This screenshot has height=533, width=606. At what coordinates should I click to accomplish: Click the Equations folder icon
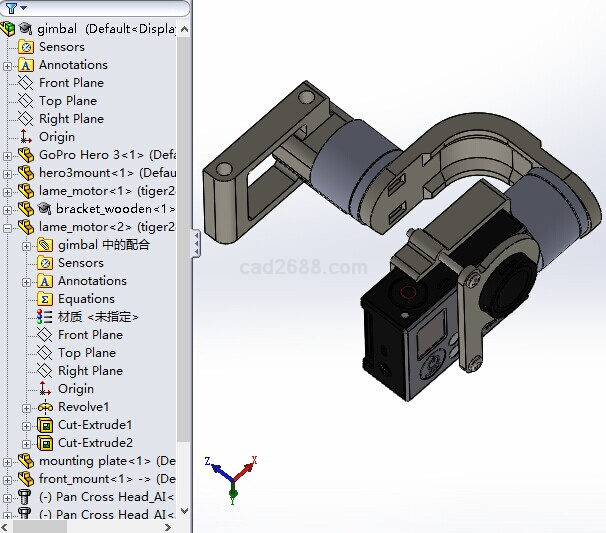point(45,299)
